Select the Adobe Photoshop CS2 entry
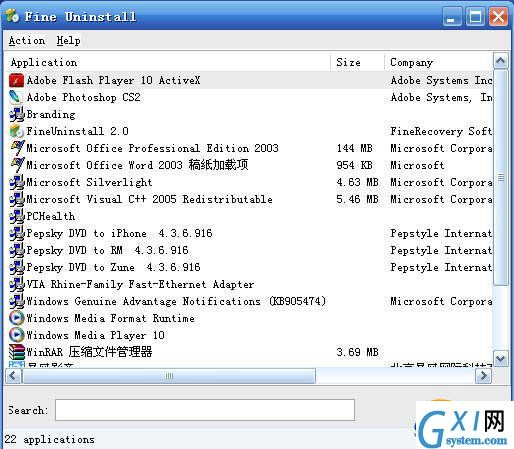The width and height of the screenshot is (514, 449). (x=84, y=97)
